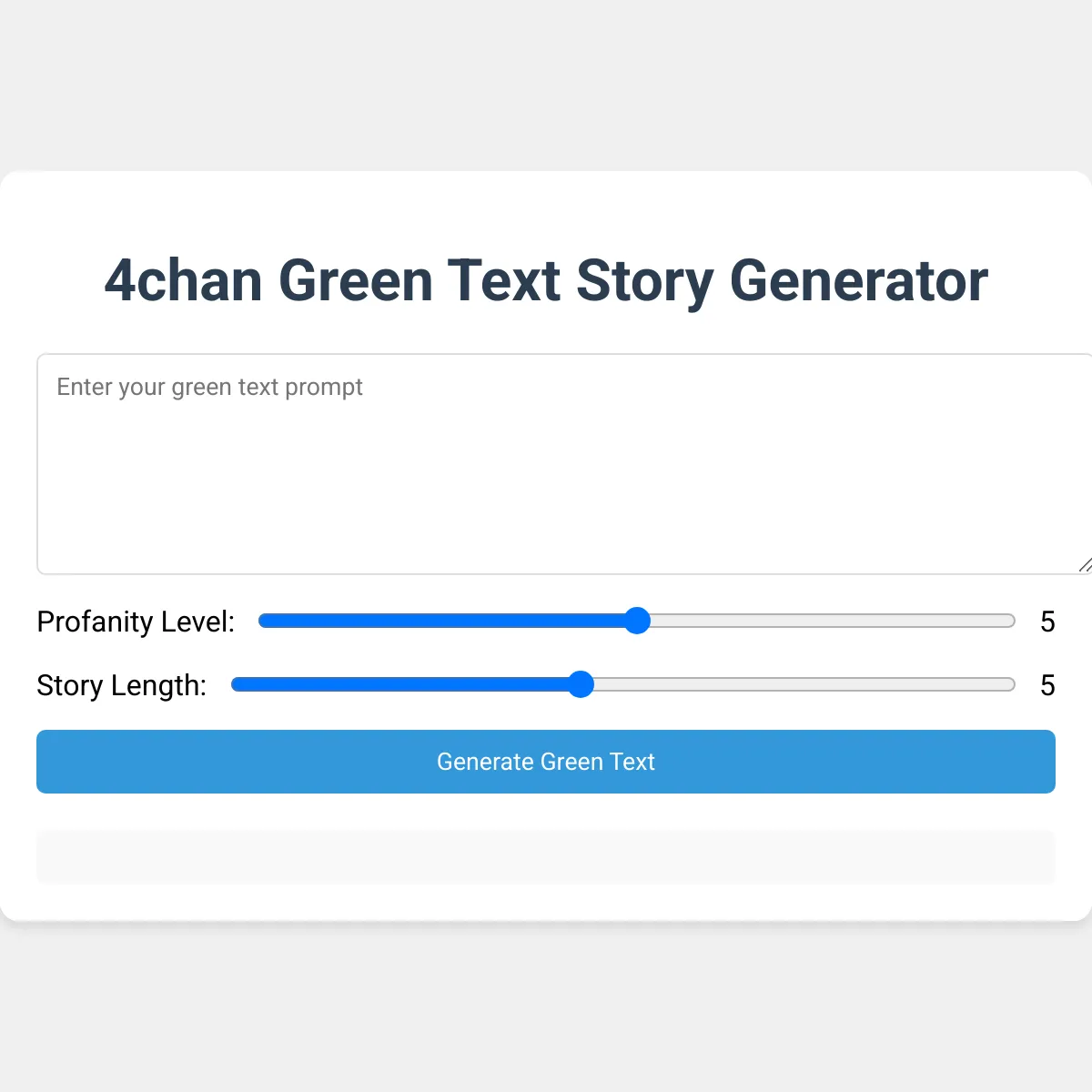Click the Story Length slider thumb

pos(580,684)
